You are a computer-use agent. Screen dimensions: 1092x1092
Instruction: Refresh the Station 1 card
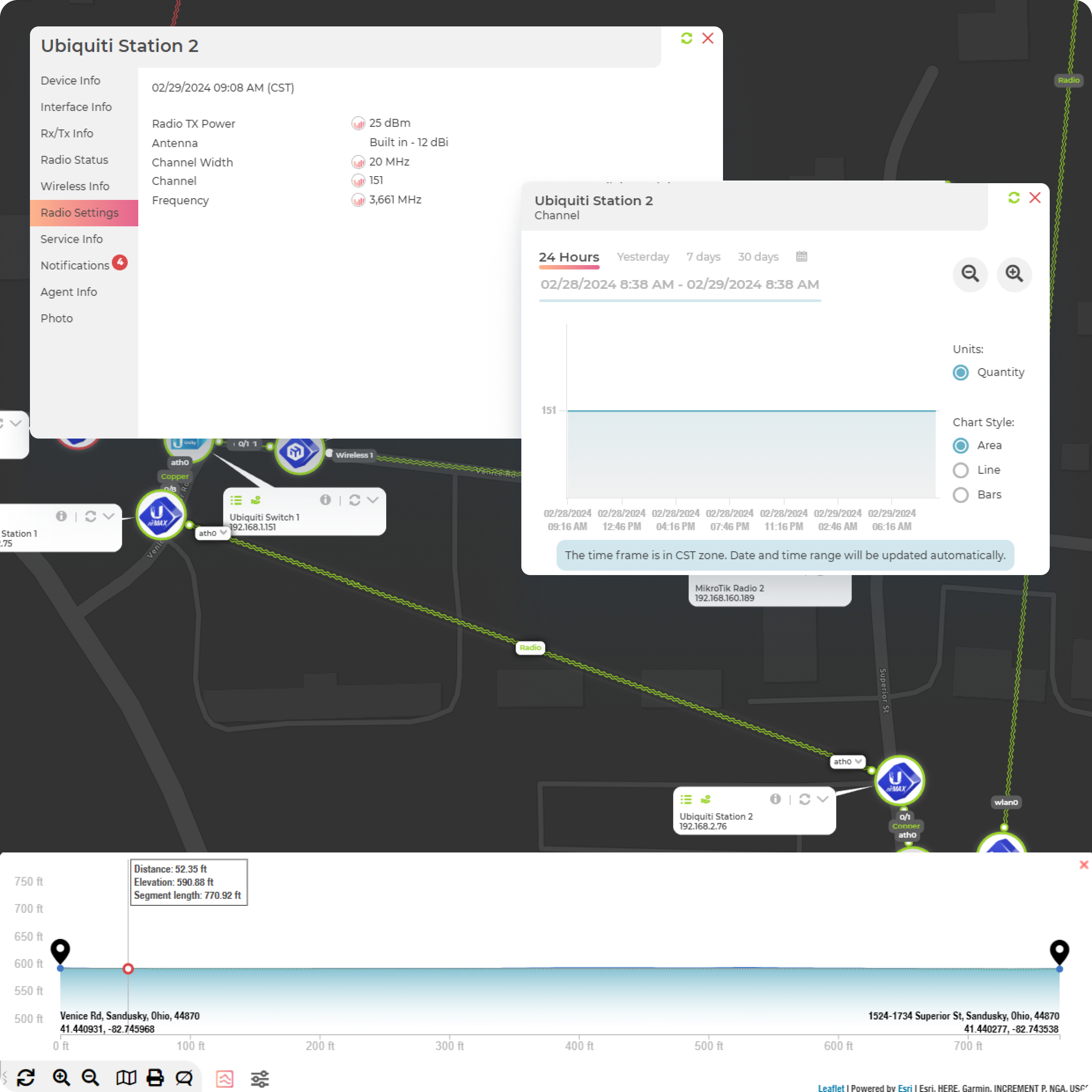point(90,516)
